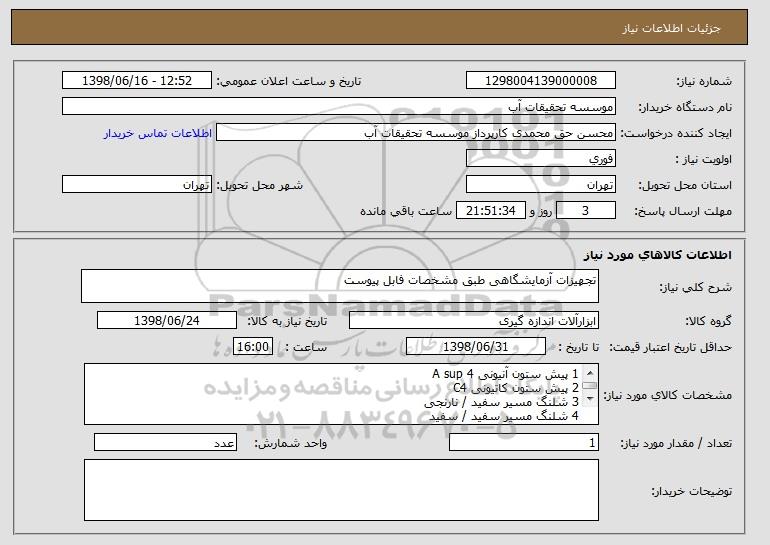The width and height of the screenshot is (770, 545).
Task: Click the remaining time countdown field
Action: (491, 211)
